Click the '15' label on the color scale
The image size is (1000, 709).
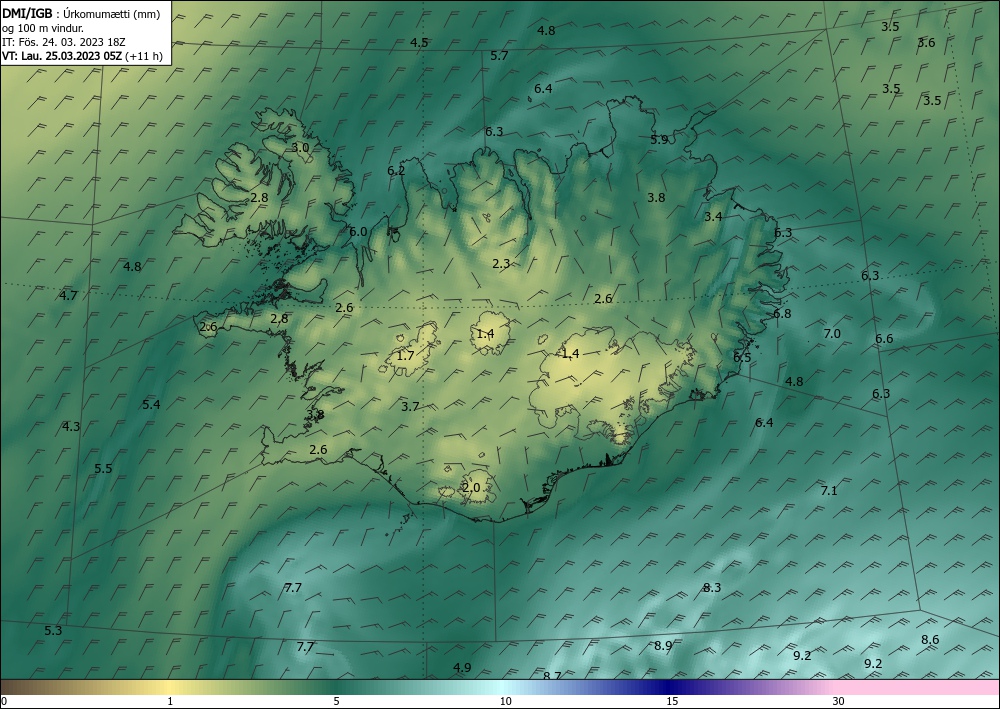[672, 701]
